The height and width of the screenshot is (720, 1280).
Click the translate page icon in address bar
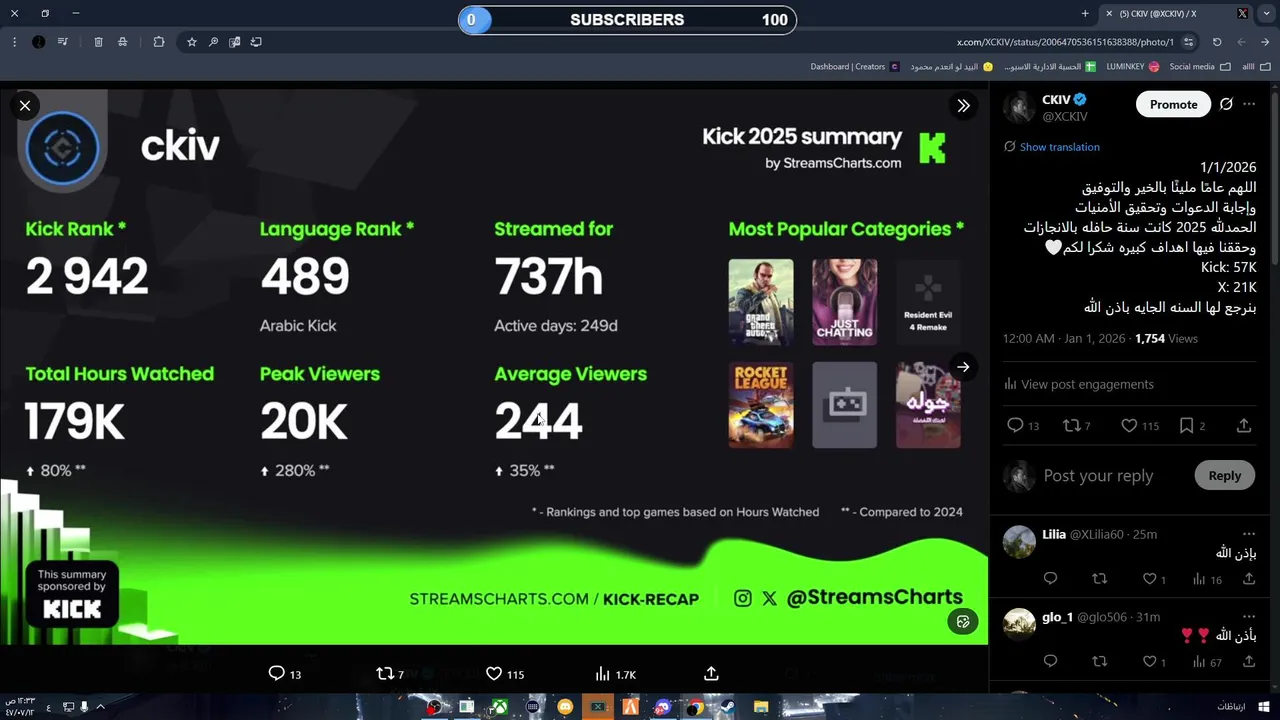[x=234, y=42]
